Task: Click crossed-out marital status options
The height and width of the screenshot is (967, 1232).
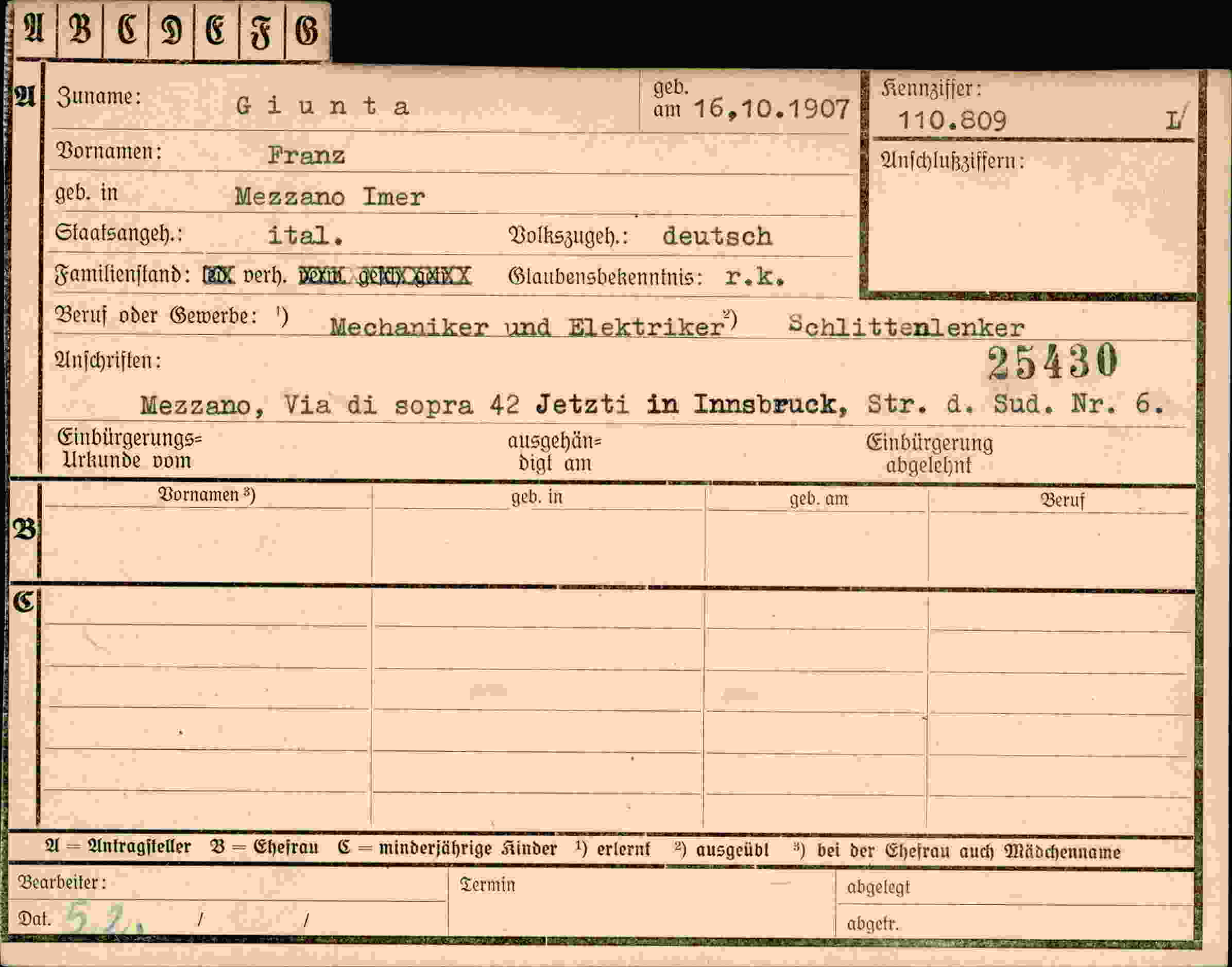Action: tap(384, 277)
